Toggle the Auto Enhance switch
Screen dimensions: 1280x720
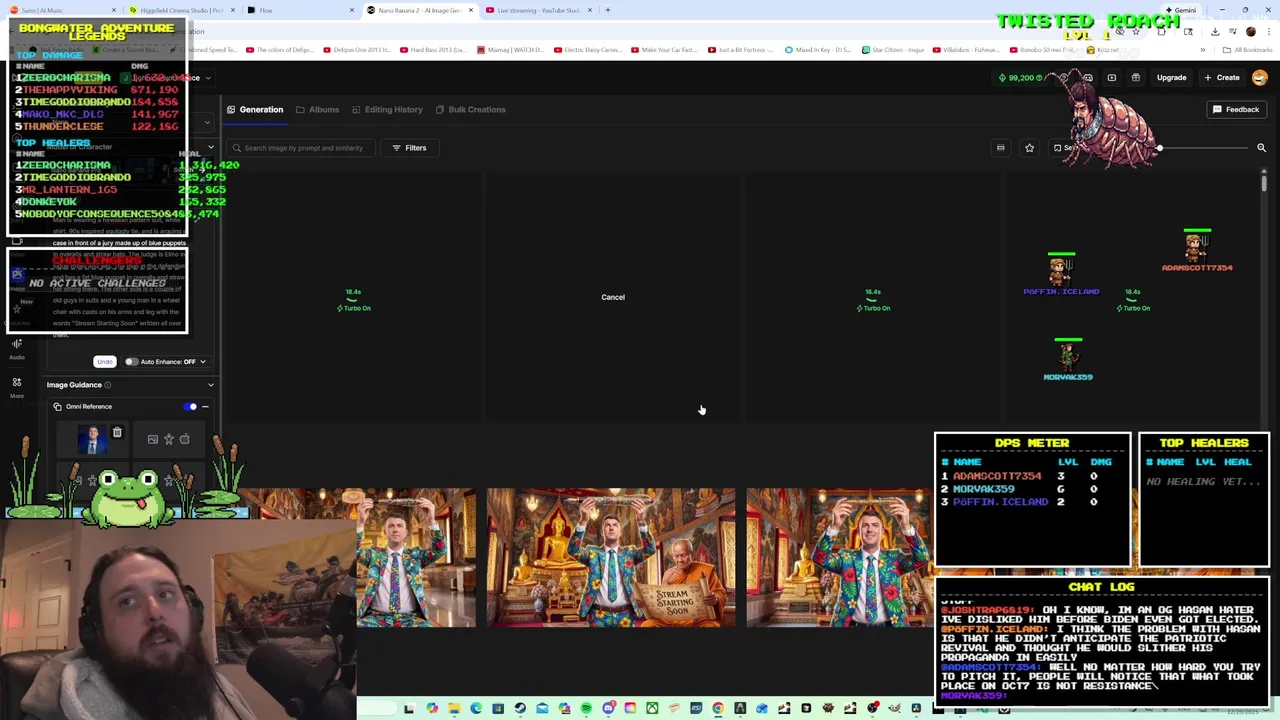pos(131,361)
